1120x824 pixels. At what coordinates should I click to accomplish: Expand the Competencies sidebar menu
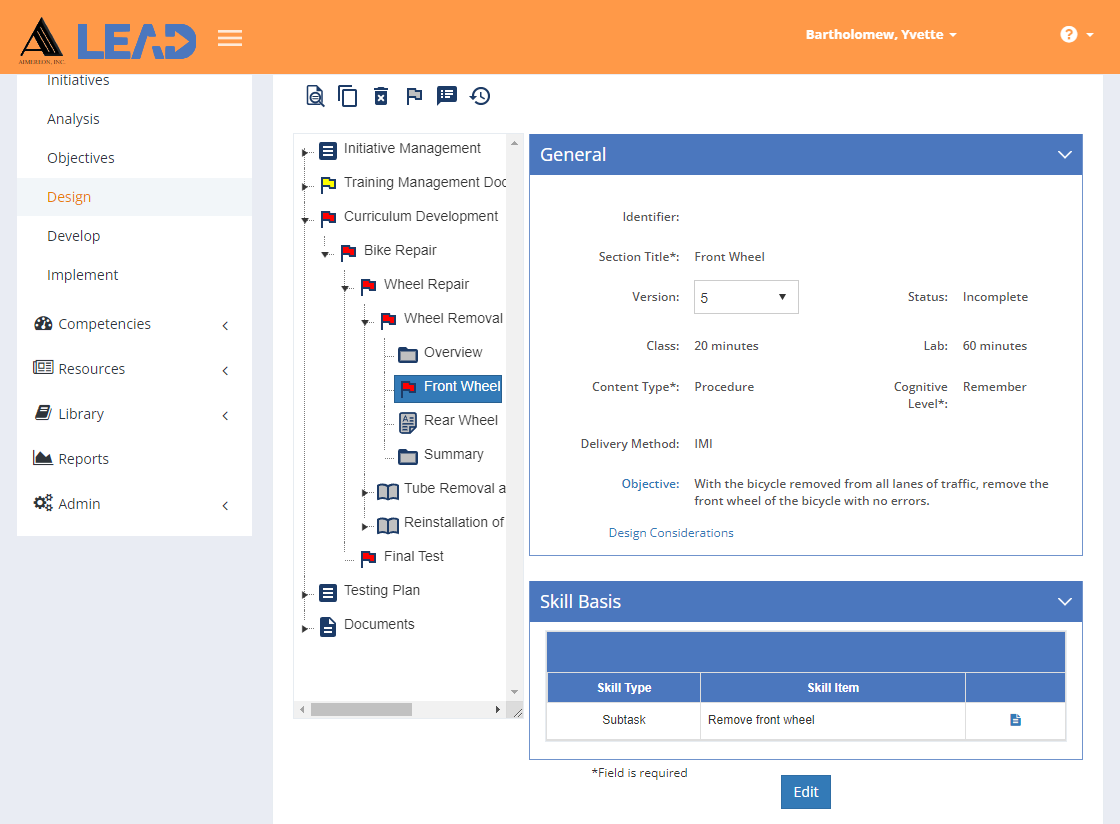click(134, 324)
